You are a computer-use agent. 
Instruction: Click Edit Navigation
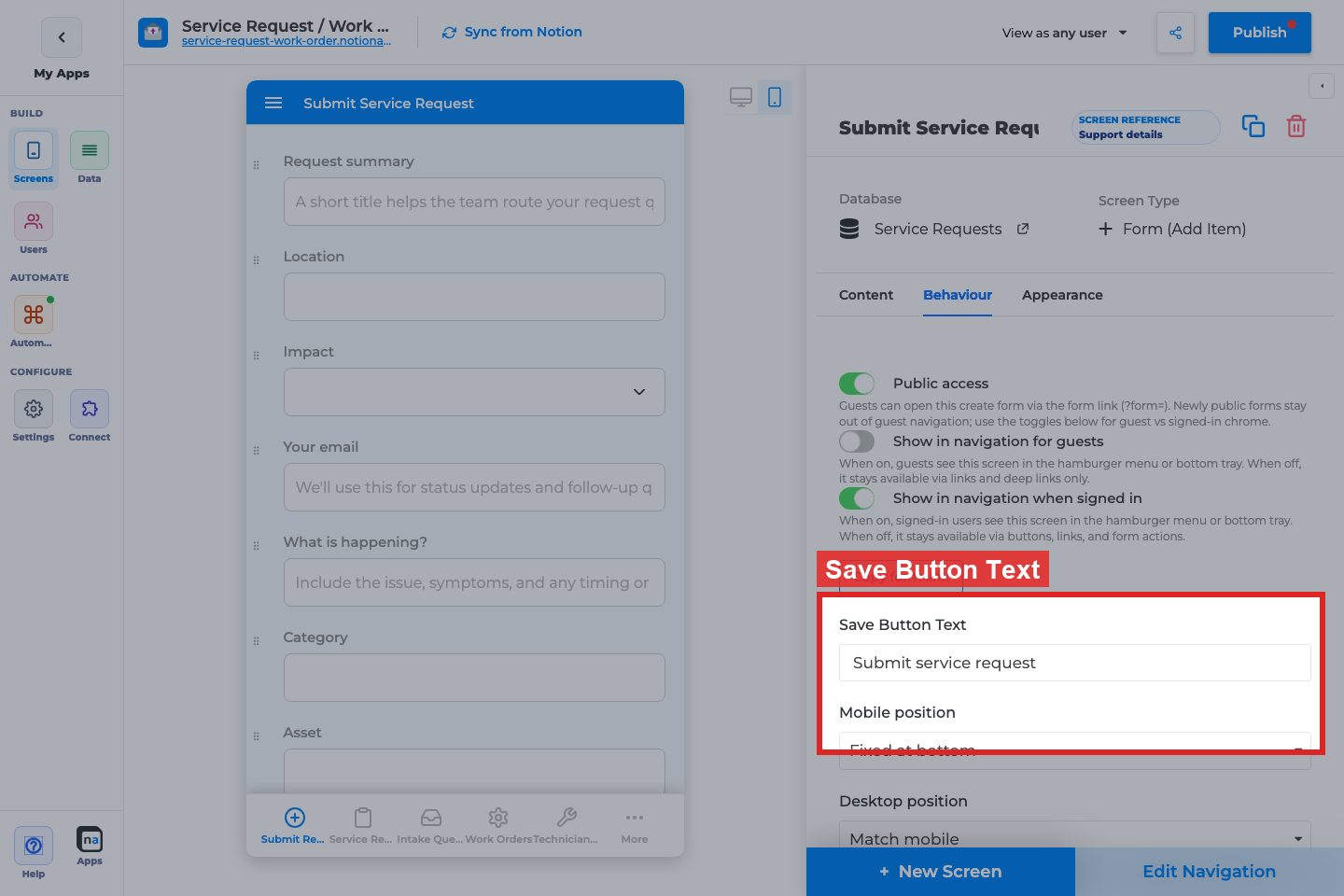click(x=1210, y=872)
